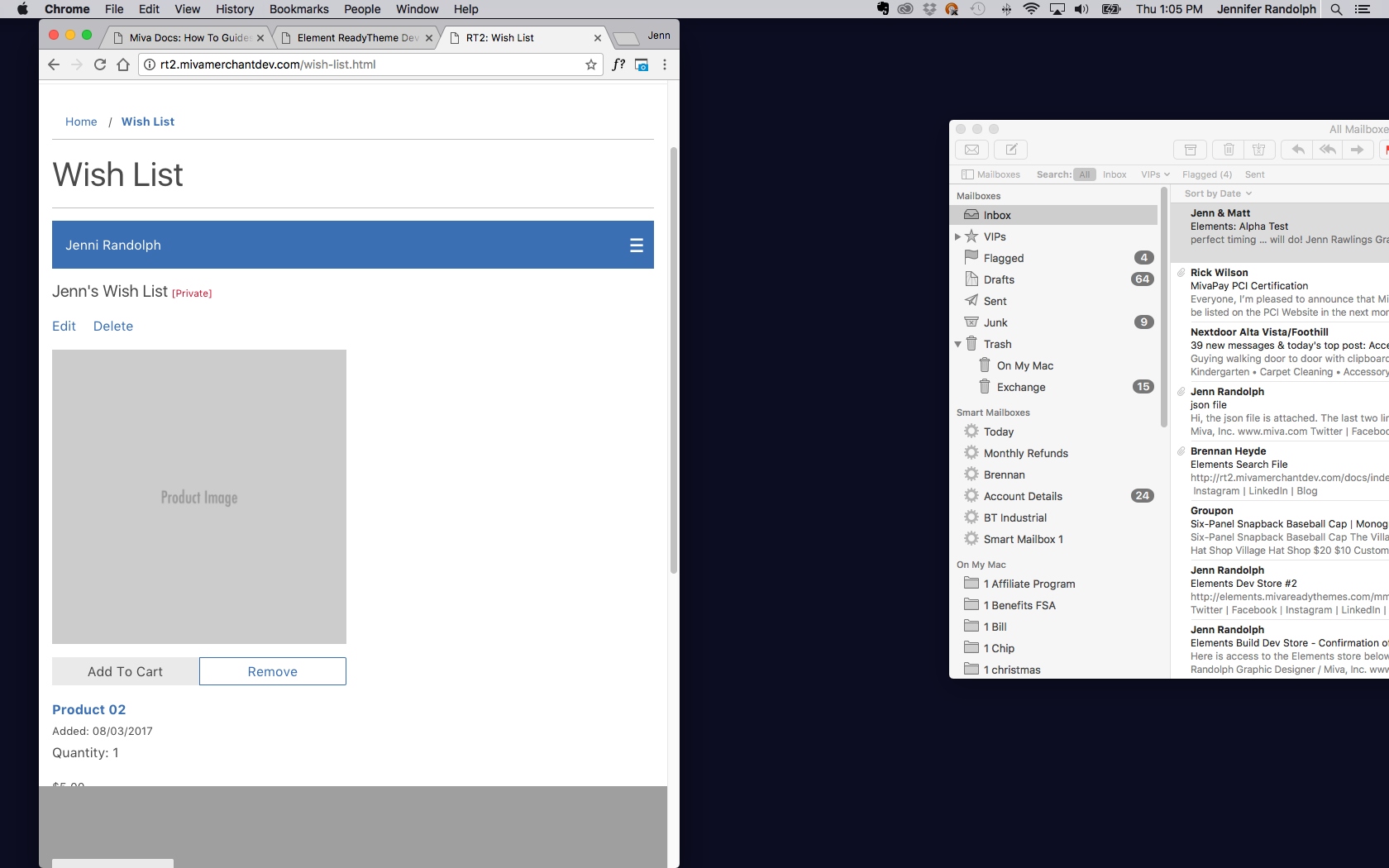Click the Chrome back arrow button
The height and width of the screenshot is (868, 1389).
[54, 64]
